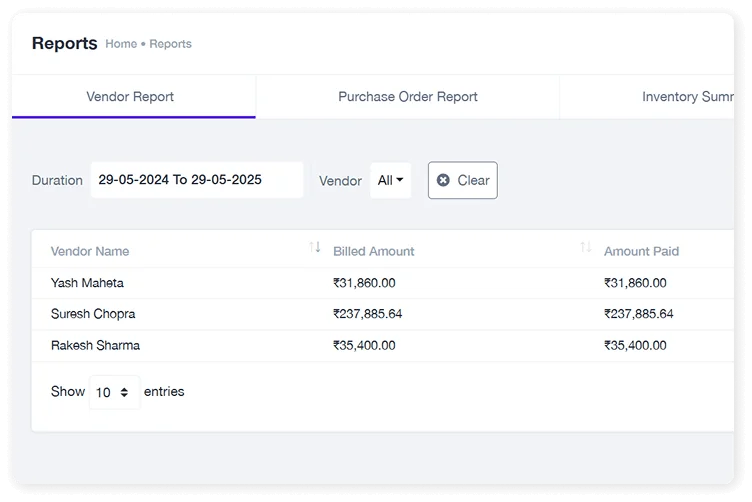Click the Vendor Name column header
This screenshot has width=752, height=502.
(x=90, y=251)
